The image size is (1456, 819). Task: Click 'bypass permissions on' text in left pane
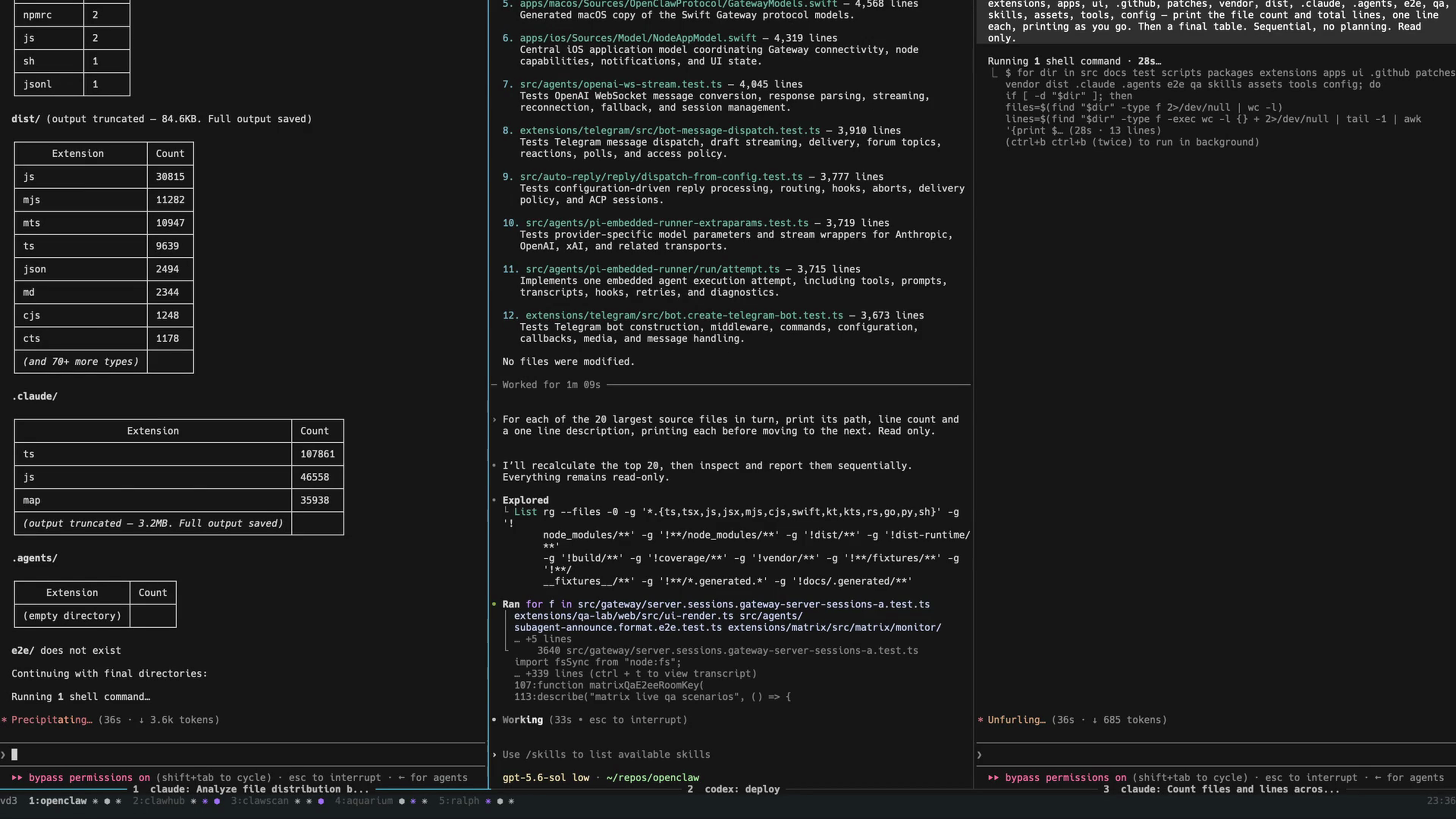click(89, 778)
